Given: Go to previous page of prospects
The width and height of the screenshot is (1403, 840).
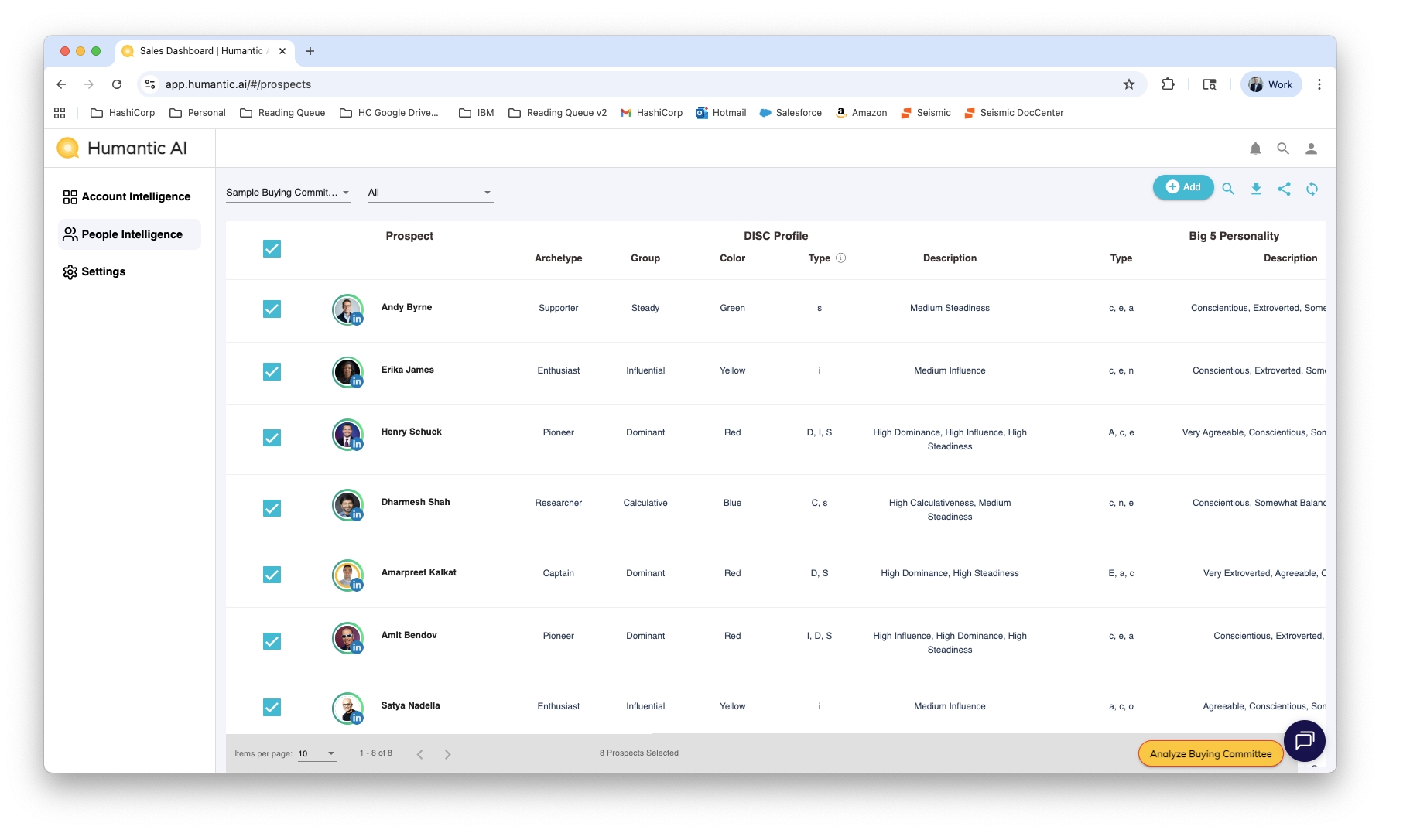Looking at the screenshot, I should (419, 754).
